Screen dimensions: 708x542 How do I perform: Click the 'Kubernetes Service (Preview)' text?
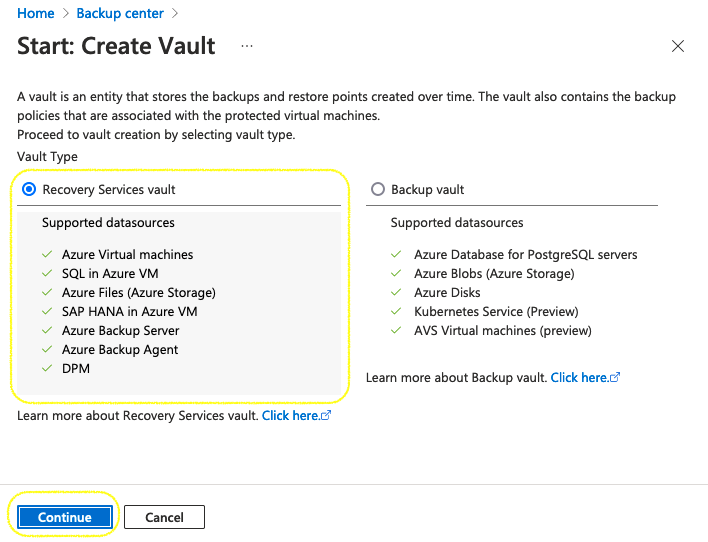pos(496,312)
